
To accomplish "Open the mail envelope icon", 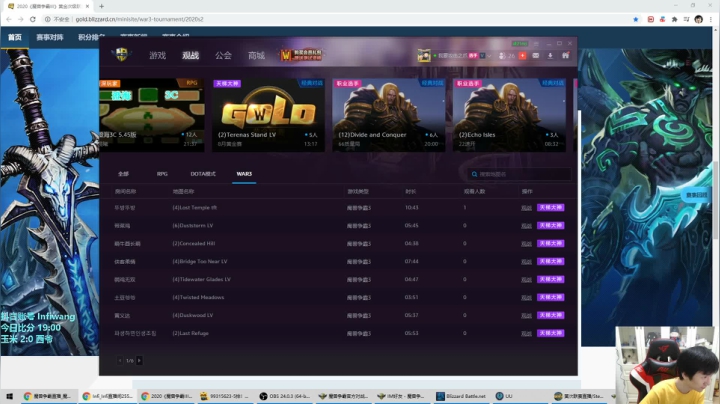I will click(x=536, y=56).
